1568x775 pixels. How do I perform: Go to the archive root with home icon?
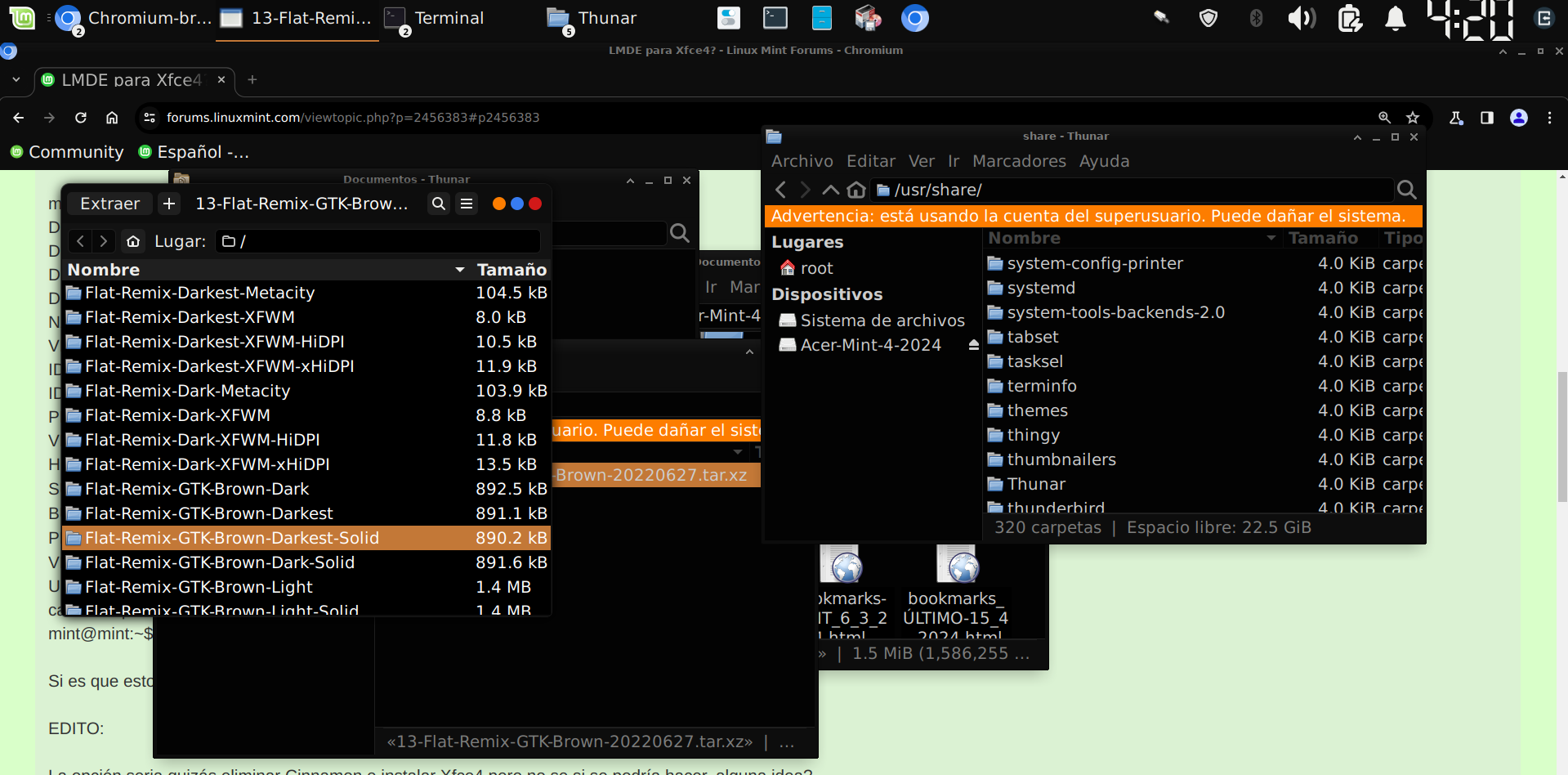point(133,241)
